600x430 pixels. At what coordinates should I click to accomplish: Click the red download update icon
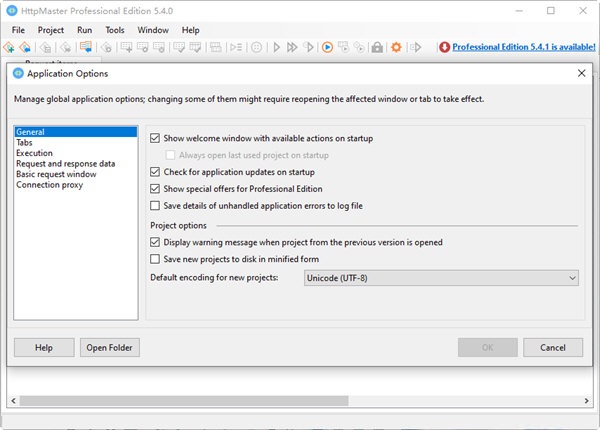pyautogui.click(x=444, y=47)
